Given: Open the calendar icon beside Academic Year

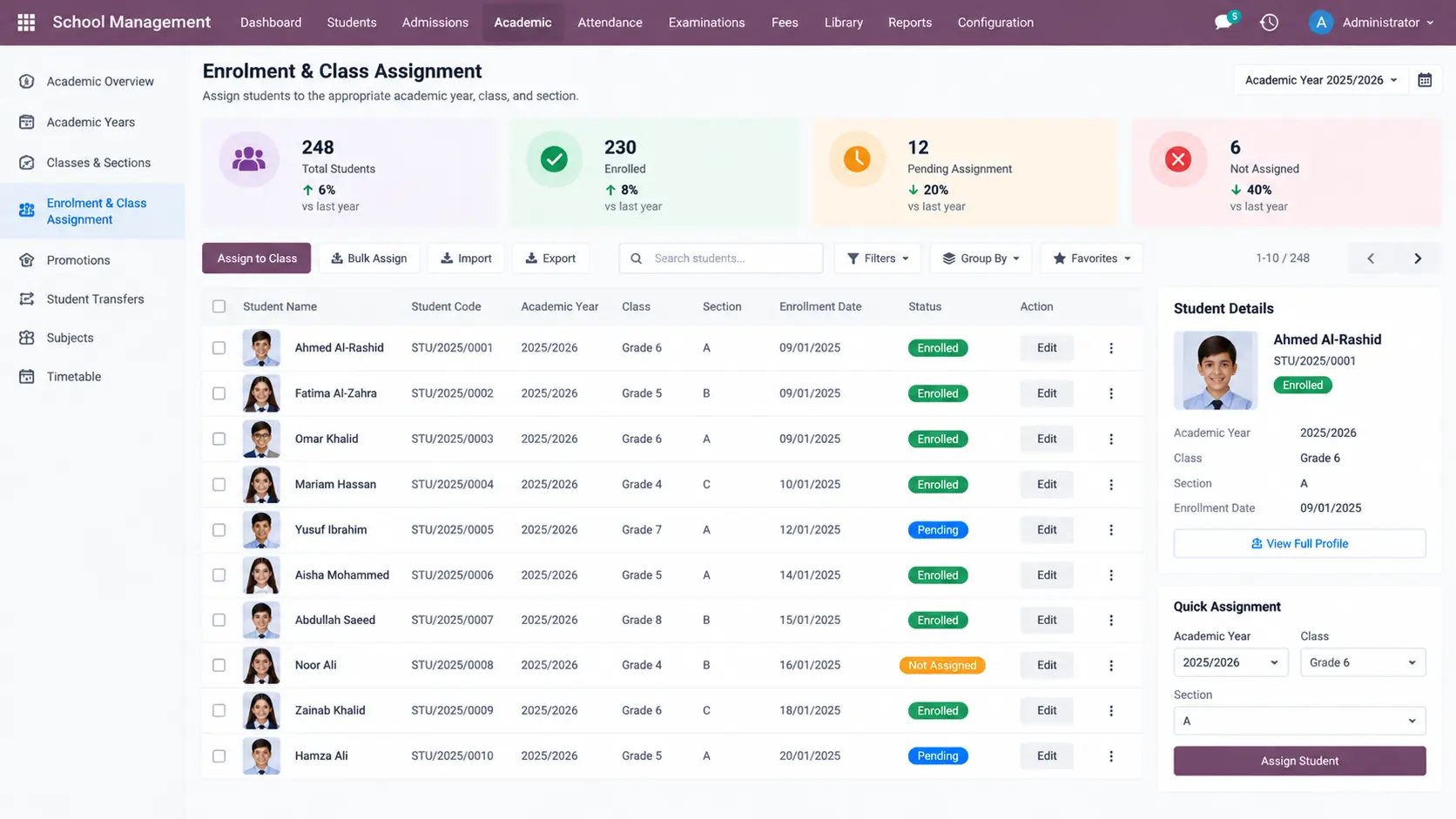Looking at the screenshot, I should pyautogui.click(x=1425, y=80).
